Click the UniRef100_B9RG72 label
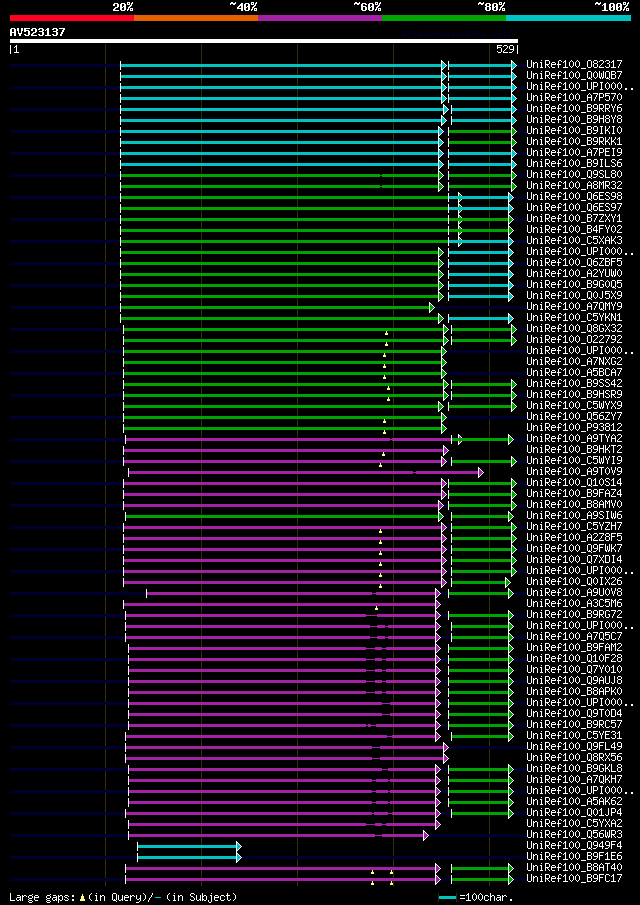The width and height of the screenshot is (640, 905). [x=574, y=614]
